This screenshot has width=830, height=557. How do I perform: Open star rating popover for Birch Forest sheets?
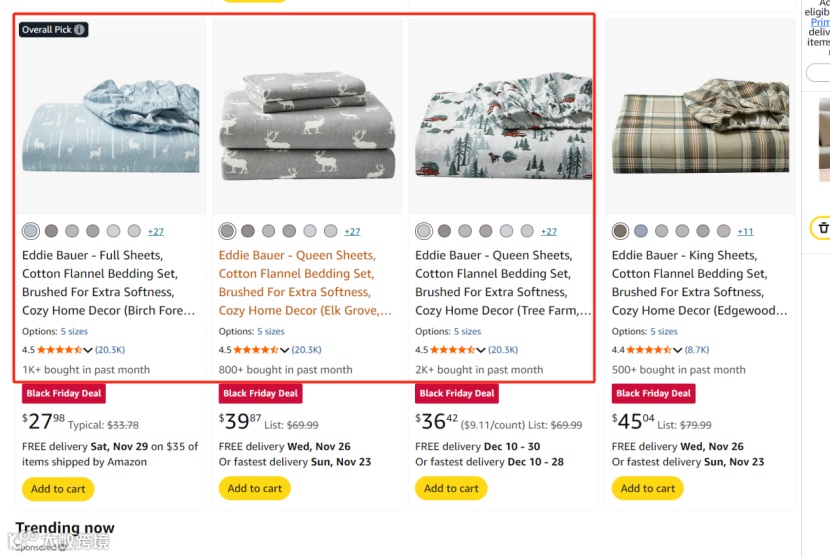coord(58,350)
